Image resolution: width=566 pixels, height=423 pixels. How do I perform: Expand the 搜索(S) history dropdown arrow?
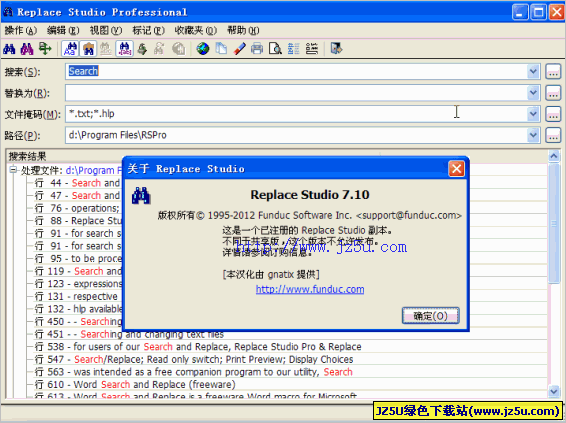[x=533, y=71]
